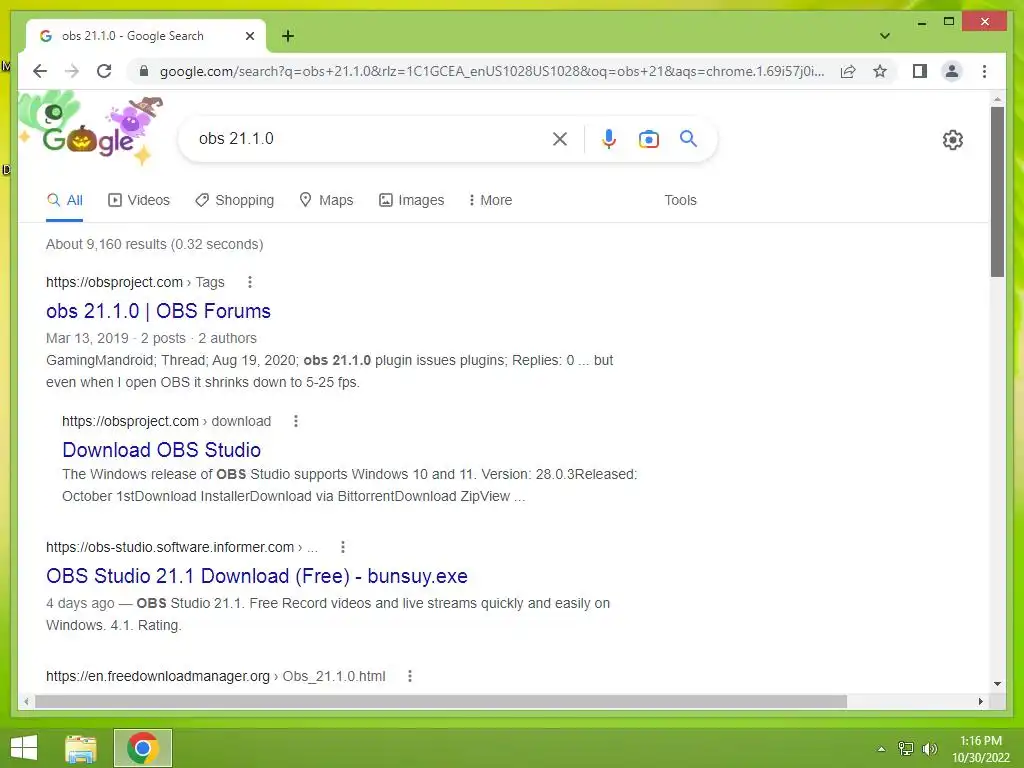
Task: Open the 'Download OBS Studio' result
Action: (x=161, y=450)
